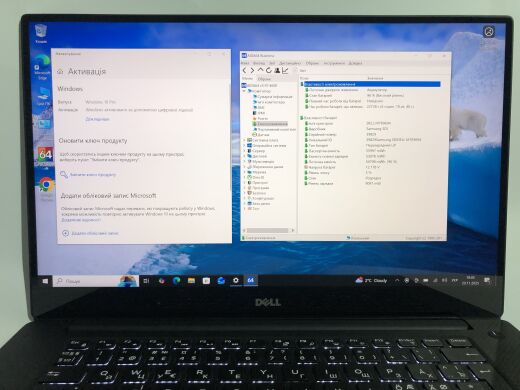Select Електроживлення in the tree
Screen dimensions: 520x390
(x=270, y=124)
